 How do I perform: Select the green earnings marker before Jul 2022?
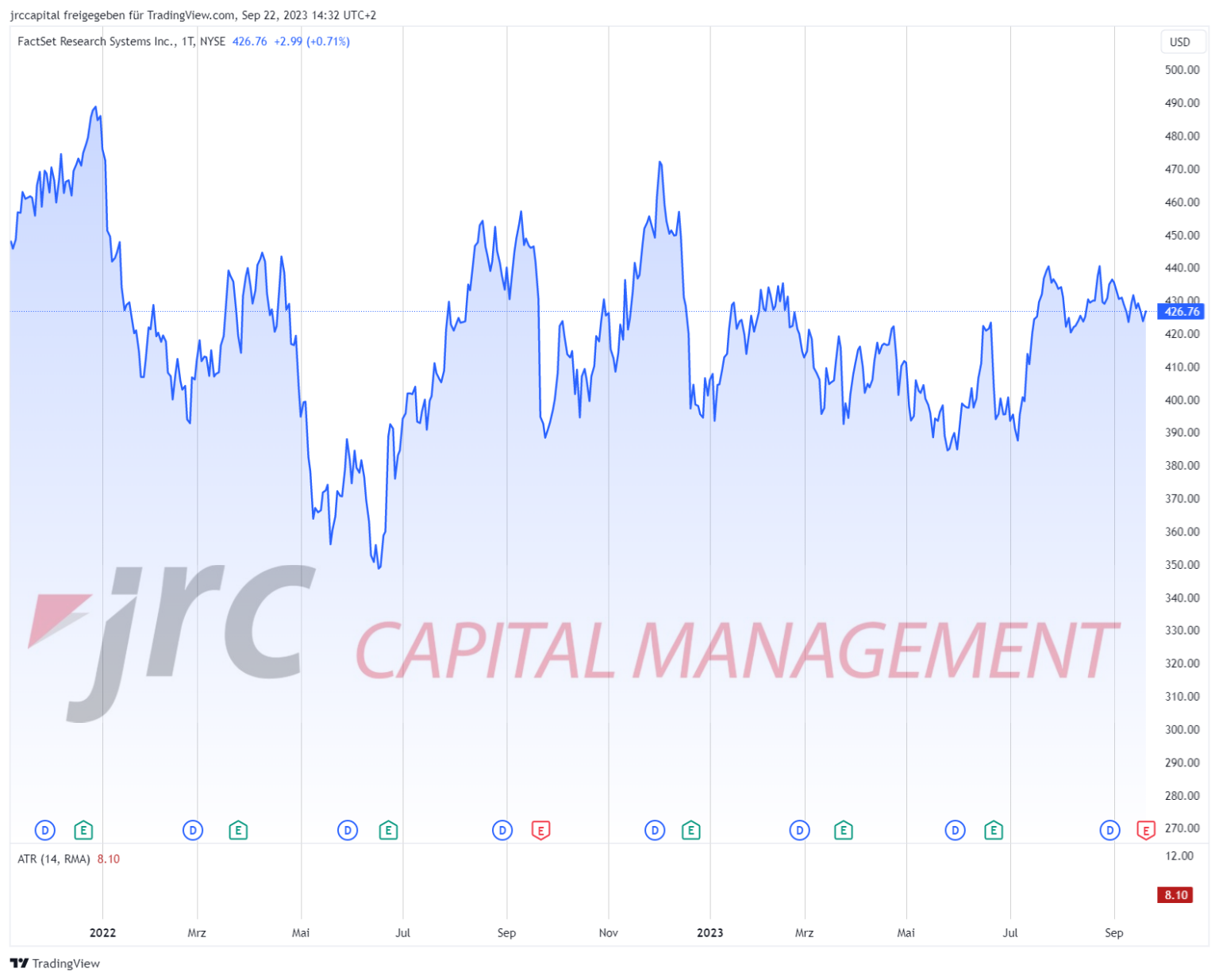[388, 831]
